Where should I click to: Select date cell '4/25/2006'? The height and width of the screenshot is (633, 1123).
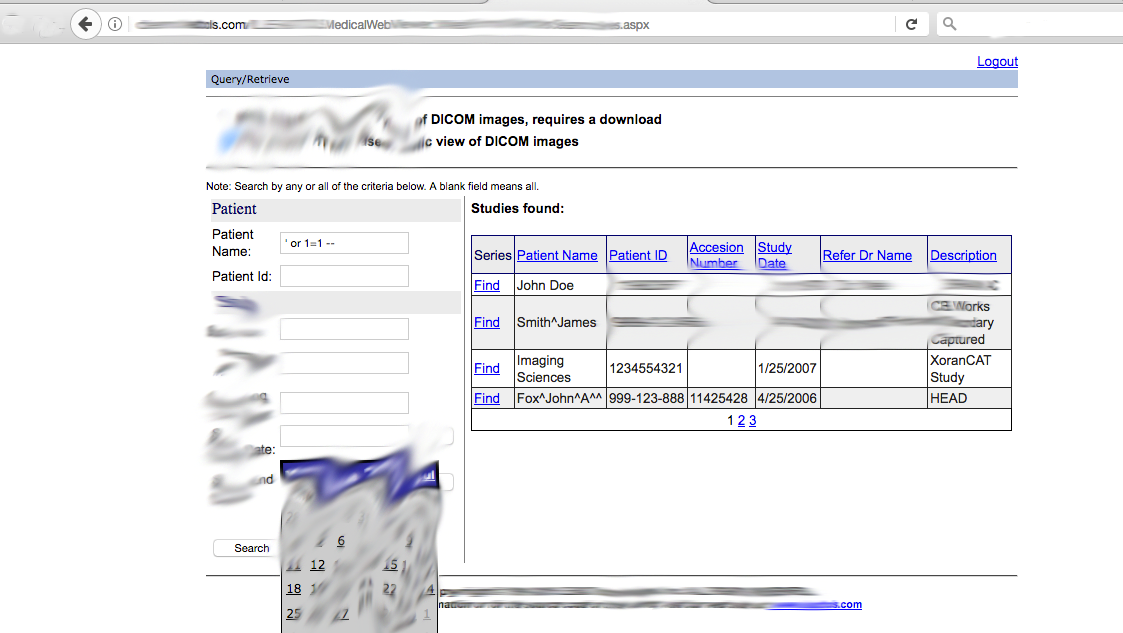point(786,399)
